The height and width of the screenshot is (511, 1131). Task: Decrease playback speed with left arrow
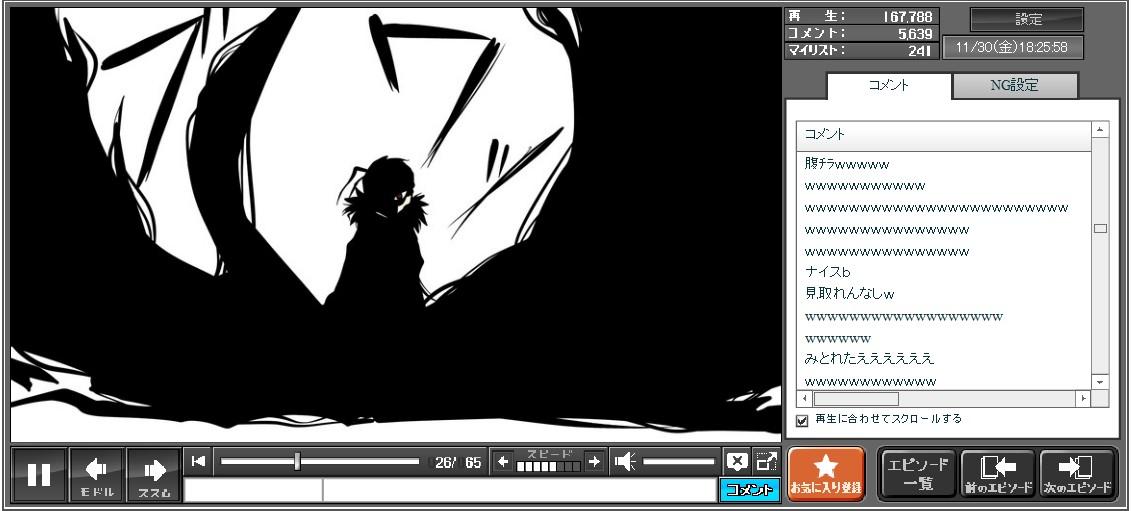[x=503, y=461]
